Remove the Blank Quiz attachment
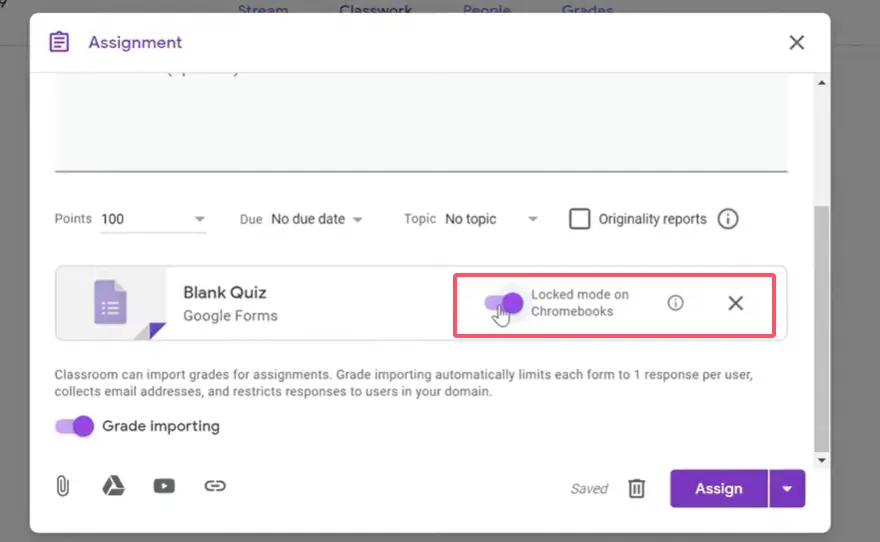 (735, 303)
